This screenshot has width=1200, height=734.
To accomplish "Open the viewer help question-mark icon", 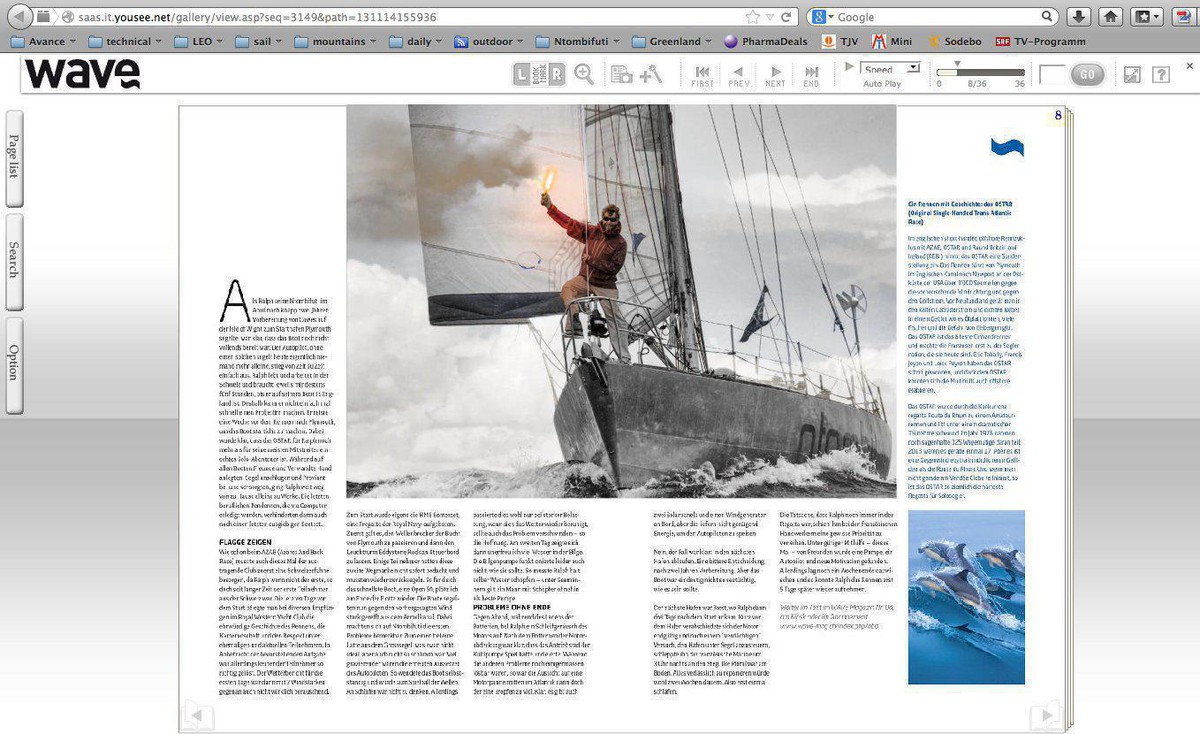I will (1161, 74).
